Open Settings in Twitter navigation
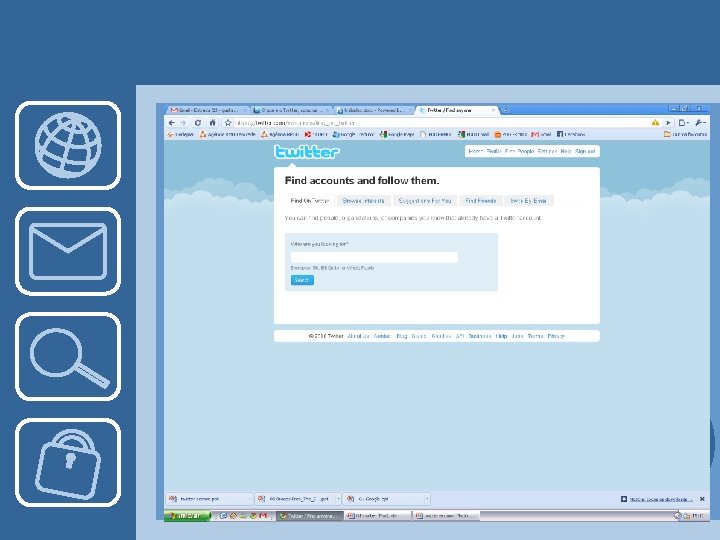Screen dimensions: 720x540 click(547, 151)
